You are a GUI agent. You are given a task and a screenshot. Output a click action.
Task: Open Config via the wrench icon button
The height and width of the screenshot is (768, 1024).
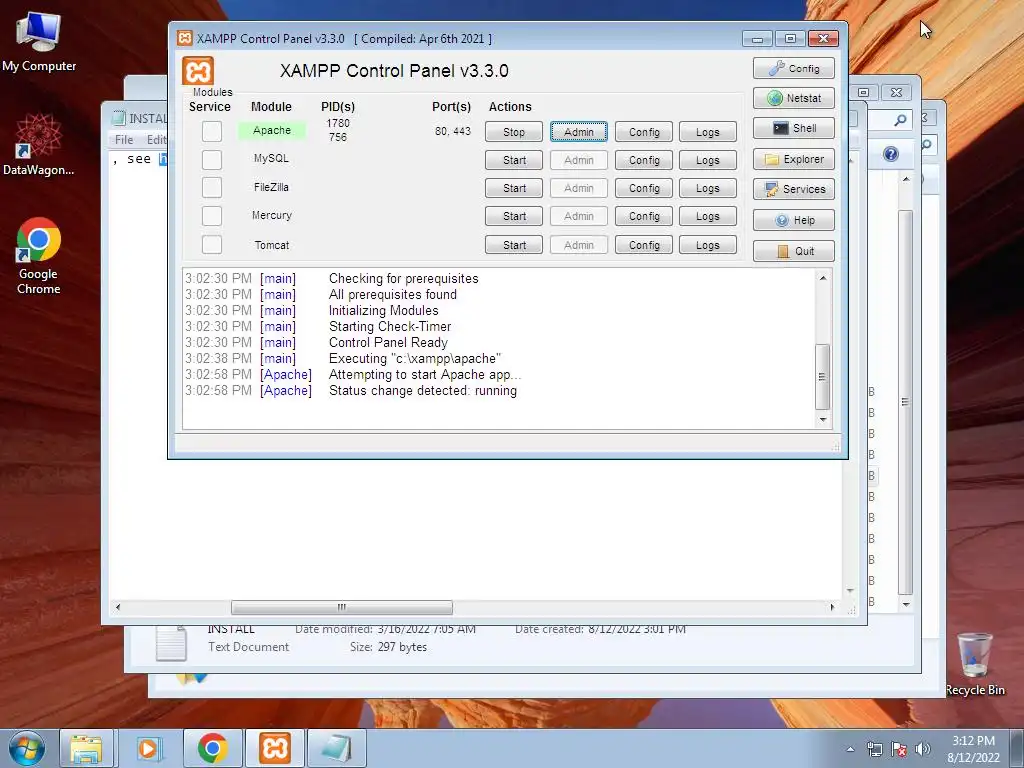793,68
